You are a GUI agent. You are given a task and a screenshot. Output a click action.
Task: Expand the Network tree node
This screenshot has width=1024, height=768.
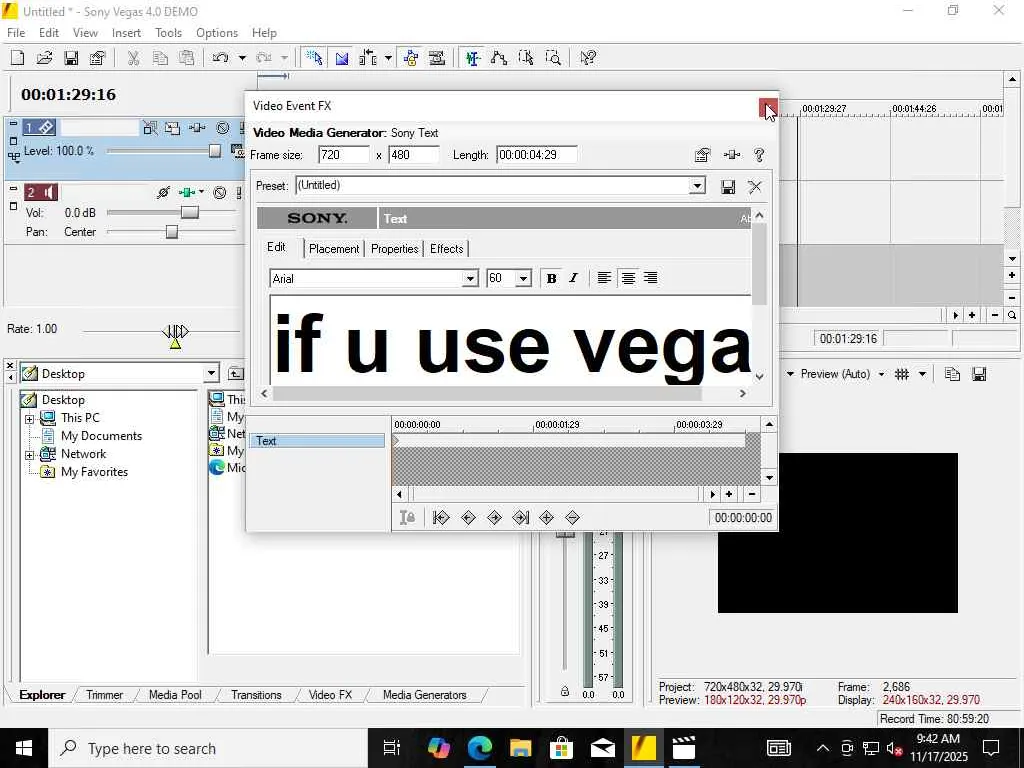coord(29,455)
